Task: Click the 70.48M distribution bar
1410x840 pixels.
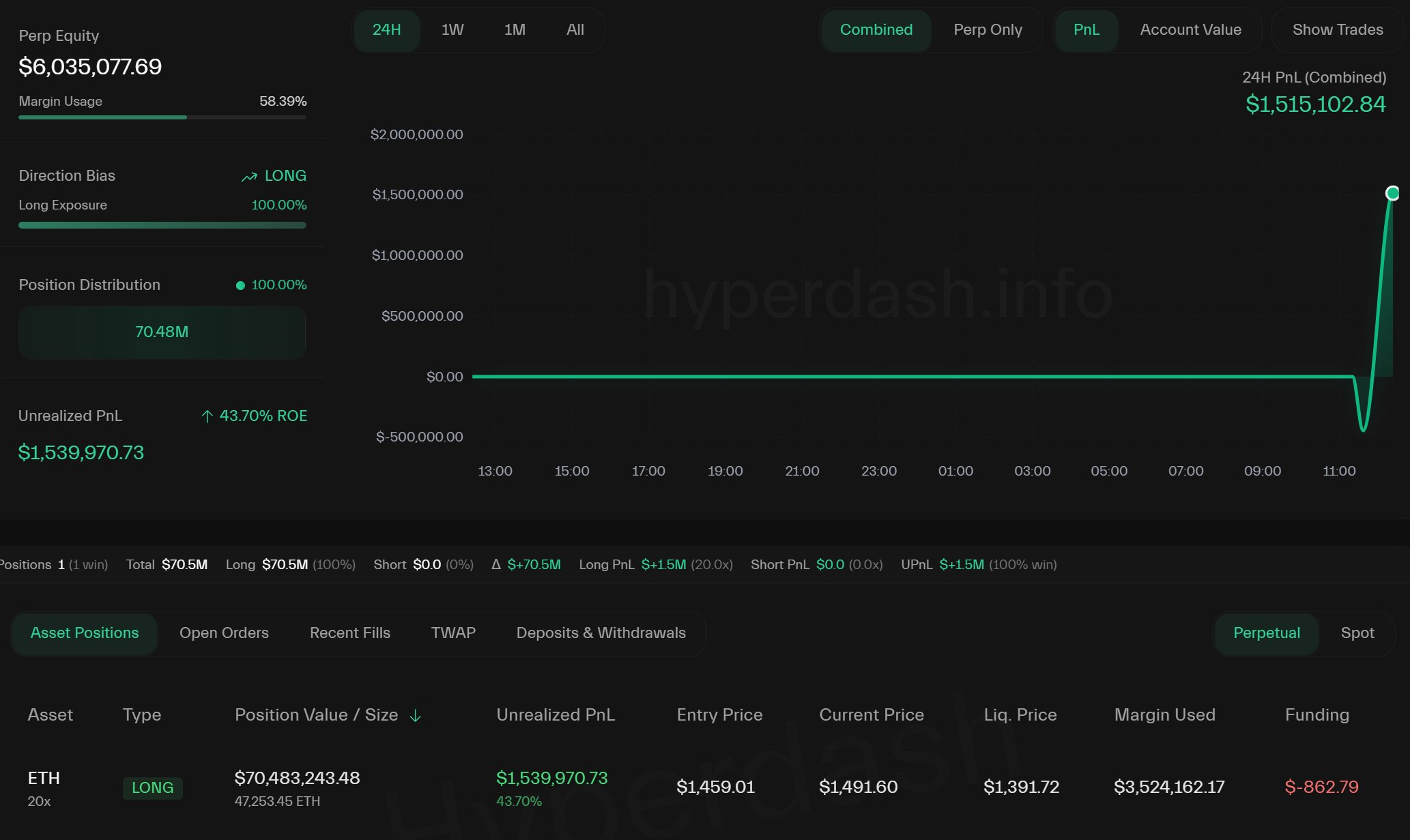Action: (x=162, y=332)
